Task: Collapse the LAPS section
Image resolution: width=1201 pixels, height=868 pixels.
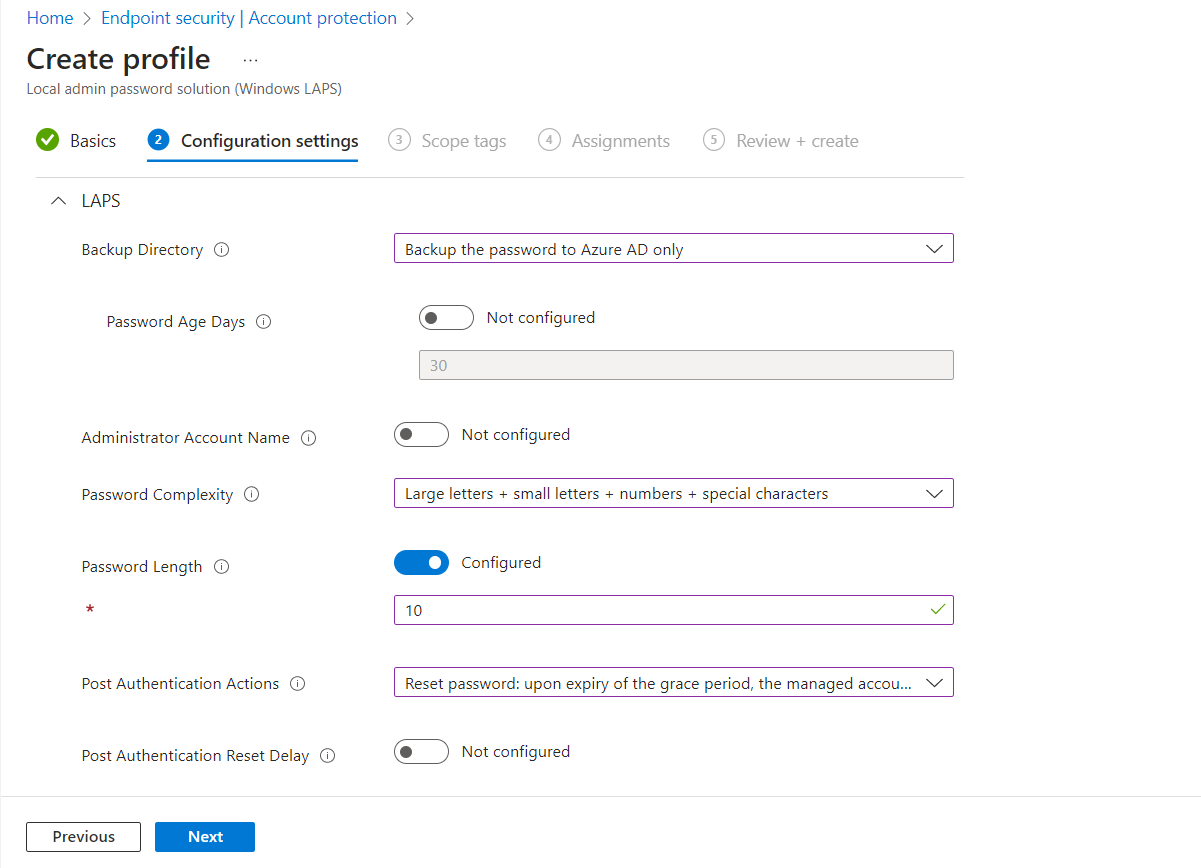Action: [58, 202]
